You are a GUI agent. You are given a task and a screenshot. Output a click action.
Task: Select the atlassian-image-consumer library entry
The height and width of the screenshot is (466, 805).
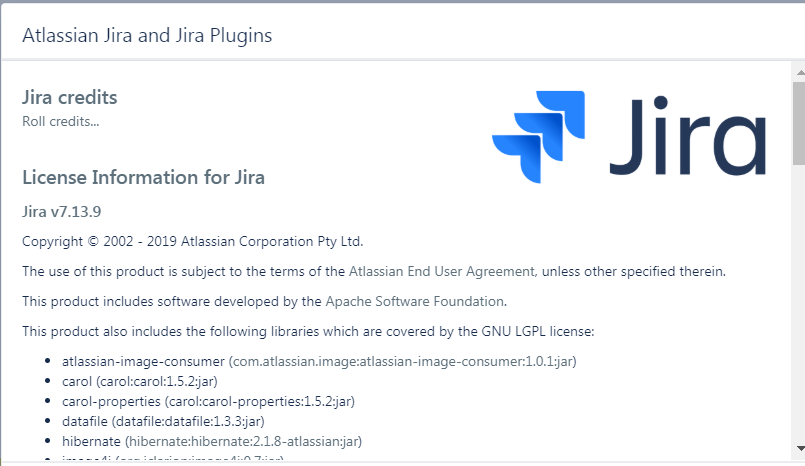319,361
